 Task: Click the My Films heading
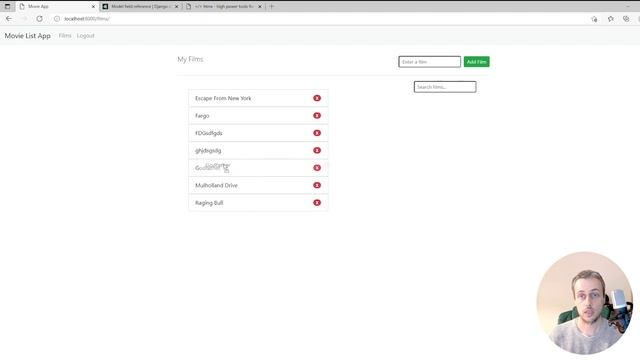[190, 59]
